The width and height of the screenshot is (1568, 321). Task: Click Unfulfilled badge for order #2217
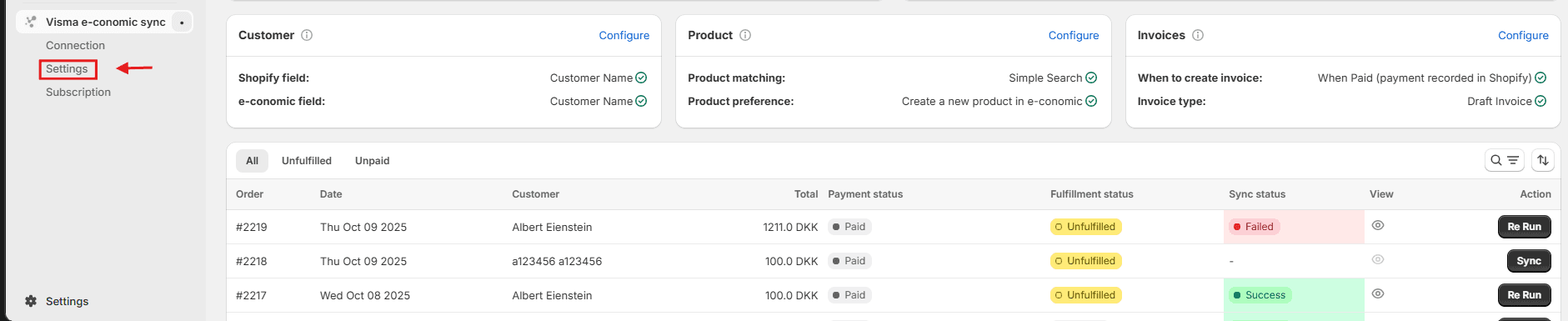click(1085, 295)
